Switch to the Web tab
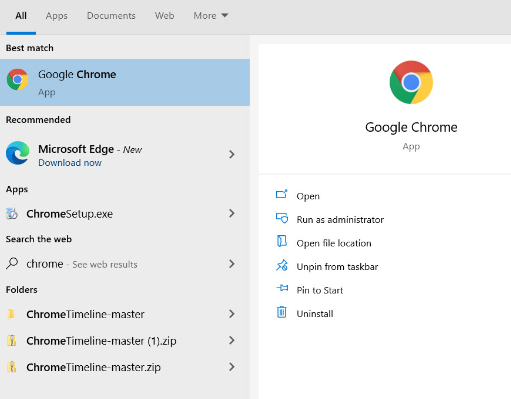Screen dimensions: 511x399 click(164, 16)
